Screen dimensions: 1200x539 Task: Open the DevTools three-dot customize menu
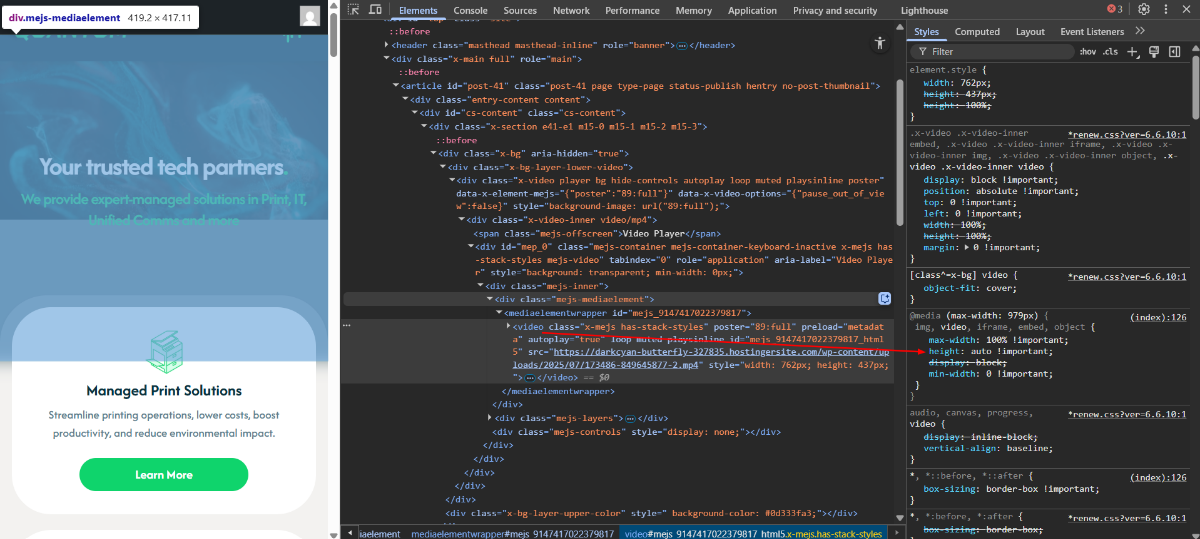(x=1167, y=10)
